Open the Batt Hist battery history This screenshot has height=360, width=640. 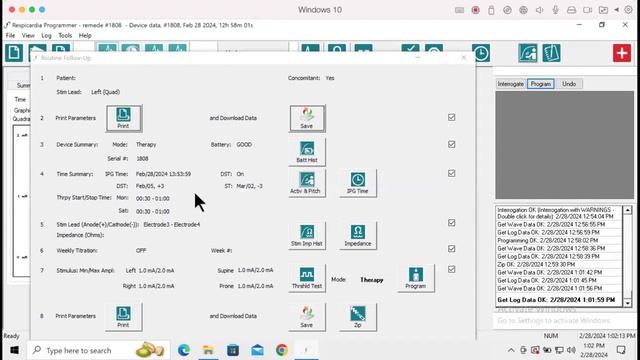point(307,152)
